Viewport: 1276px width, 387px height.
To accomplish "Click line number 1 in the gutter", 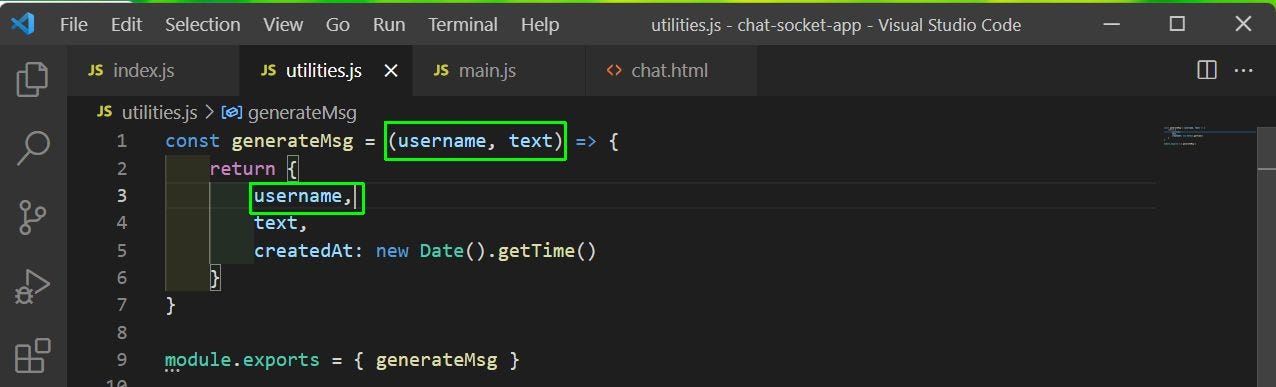I will tap(121, 141).
